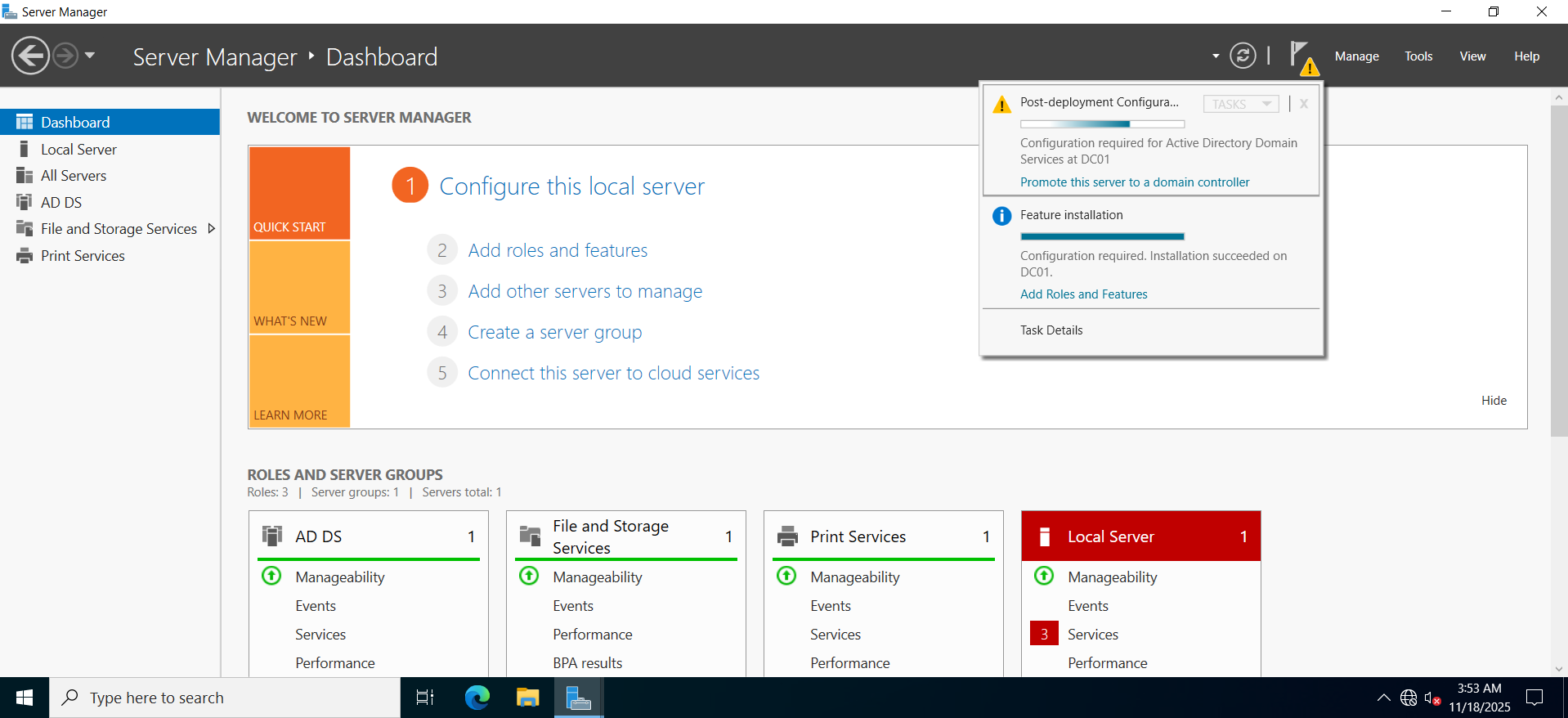Open the Tools menu
1568x718 pixels.
pos(1418,56)
